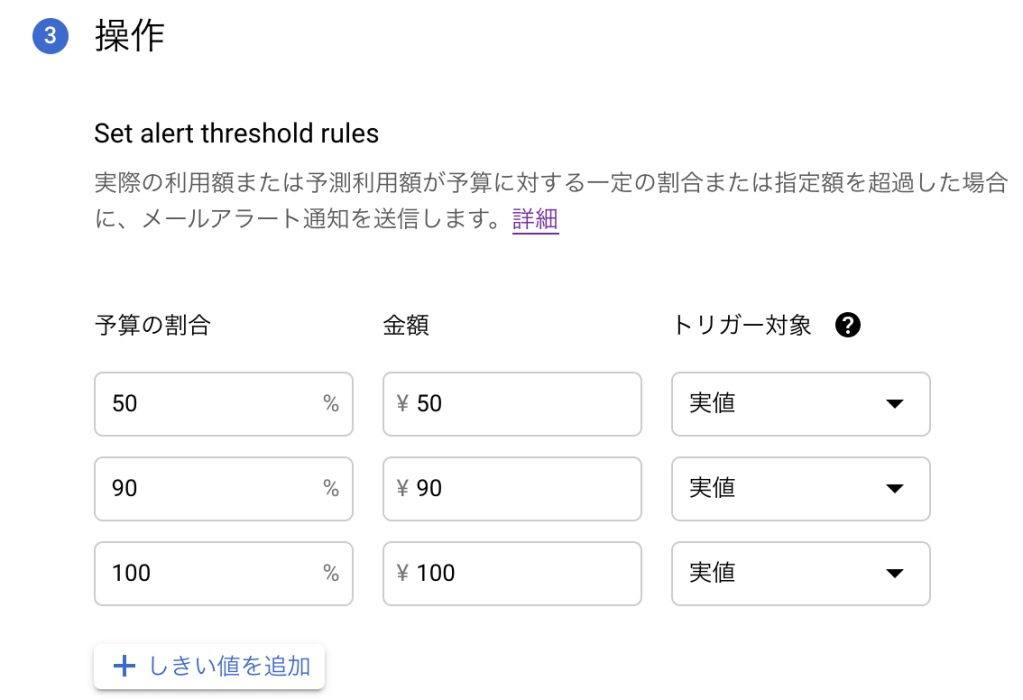
Task: Open the trigger dropdown in the 100% row
Action: pyautogui.click(x=800, y=573)
